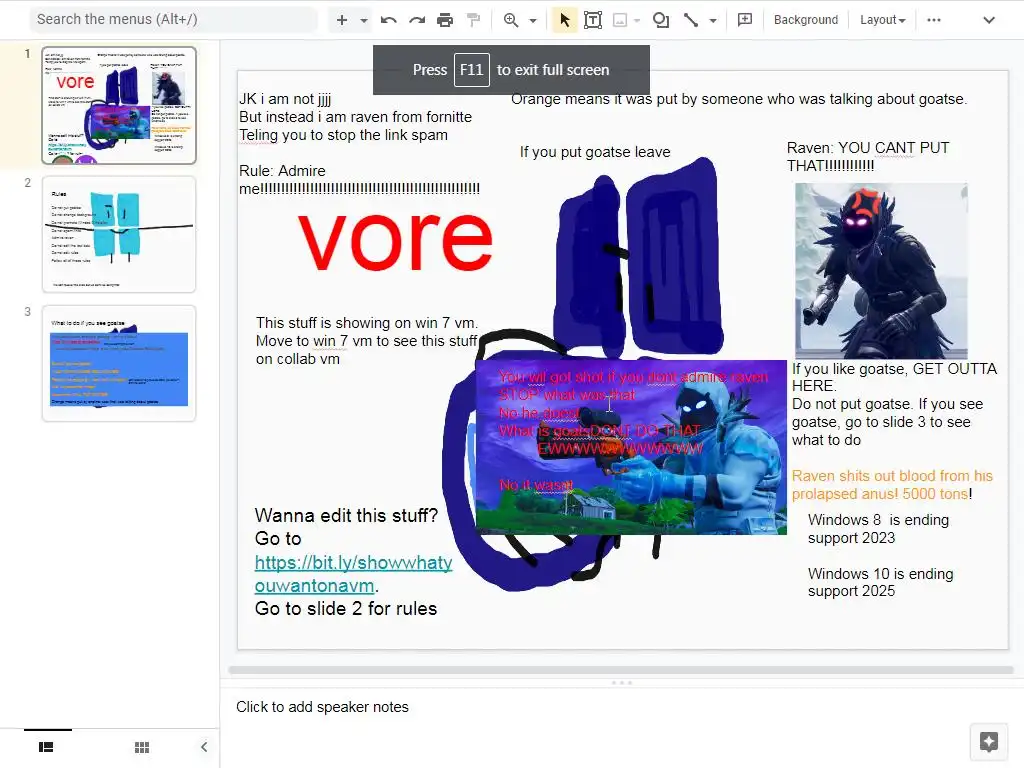
Task: Click the blue Raven Fortnite image
Action: [632, 447]
